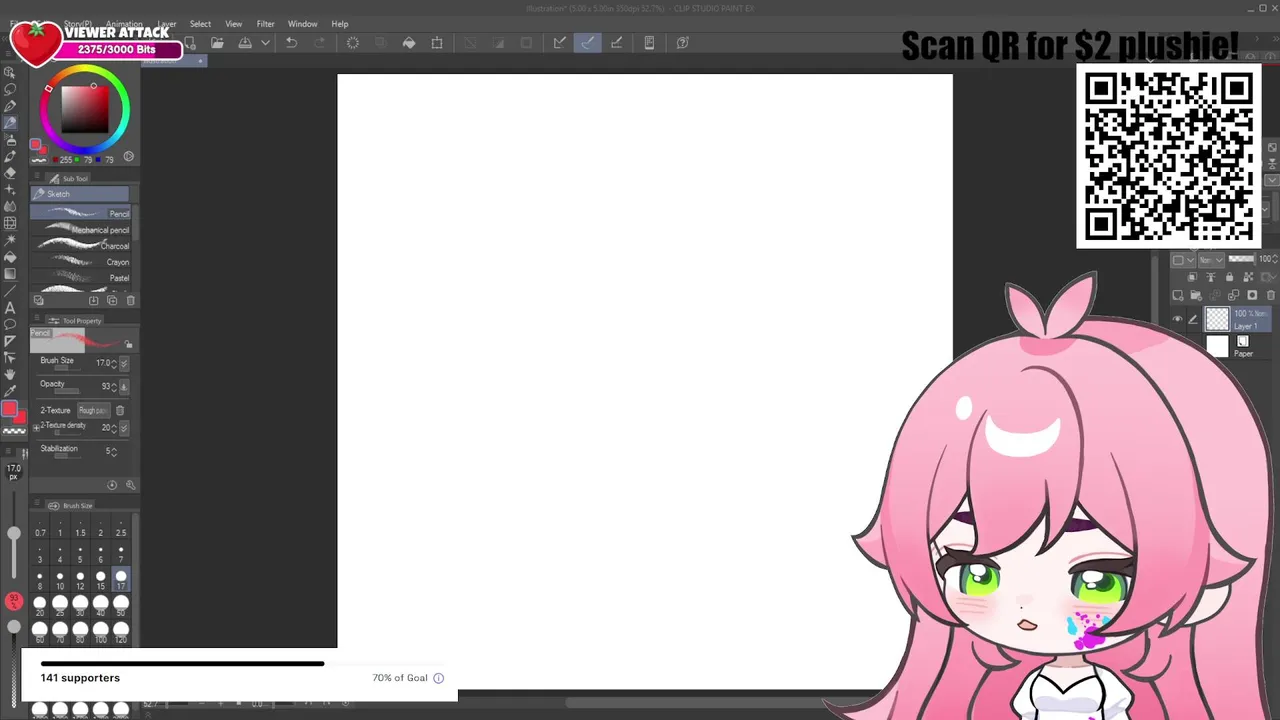Open sub tool detail wrench icon
1280x720 pixels.
130,485
